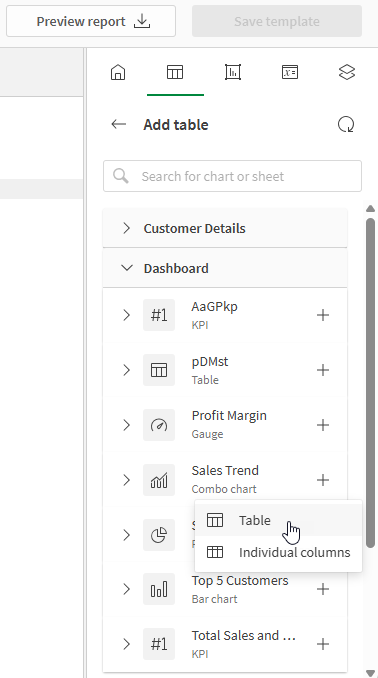The image size is (378, 678).
Task: Expand the pie chart item
Action: [x=126, y=535]
